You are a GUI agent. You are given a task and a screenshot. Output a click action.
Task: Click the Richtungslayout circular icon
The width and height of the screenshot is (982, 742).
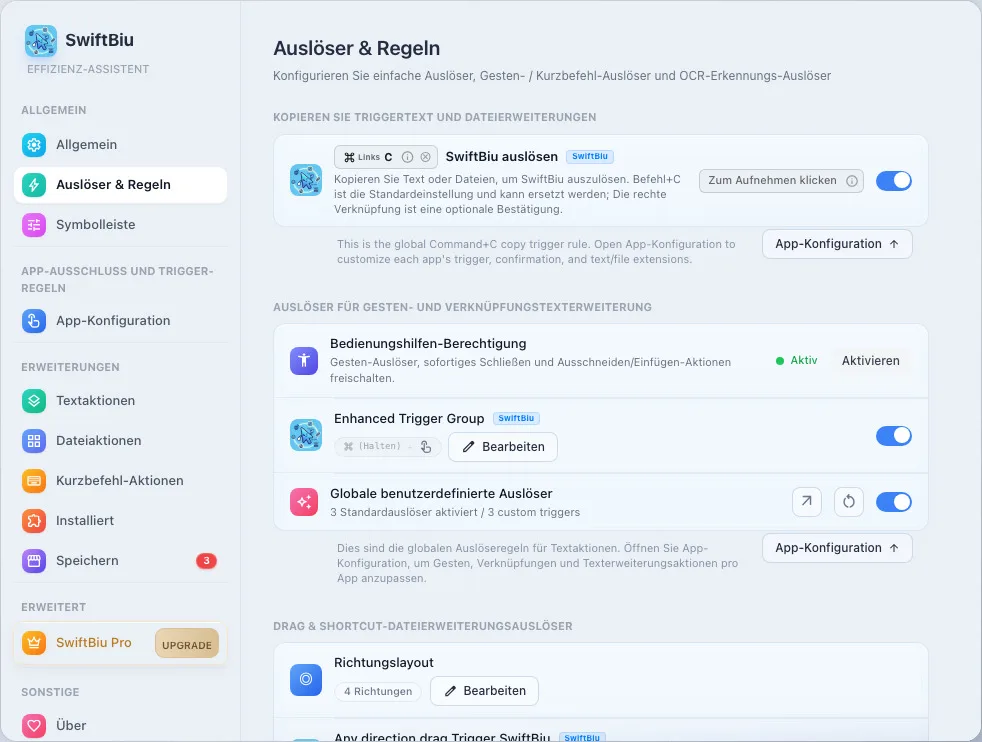[306, 679]
